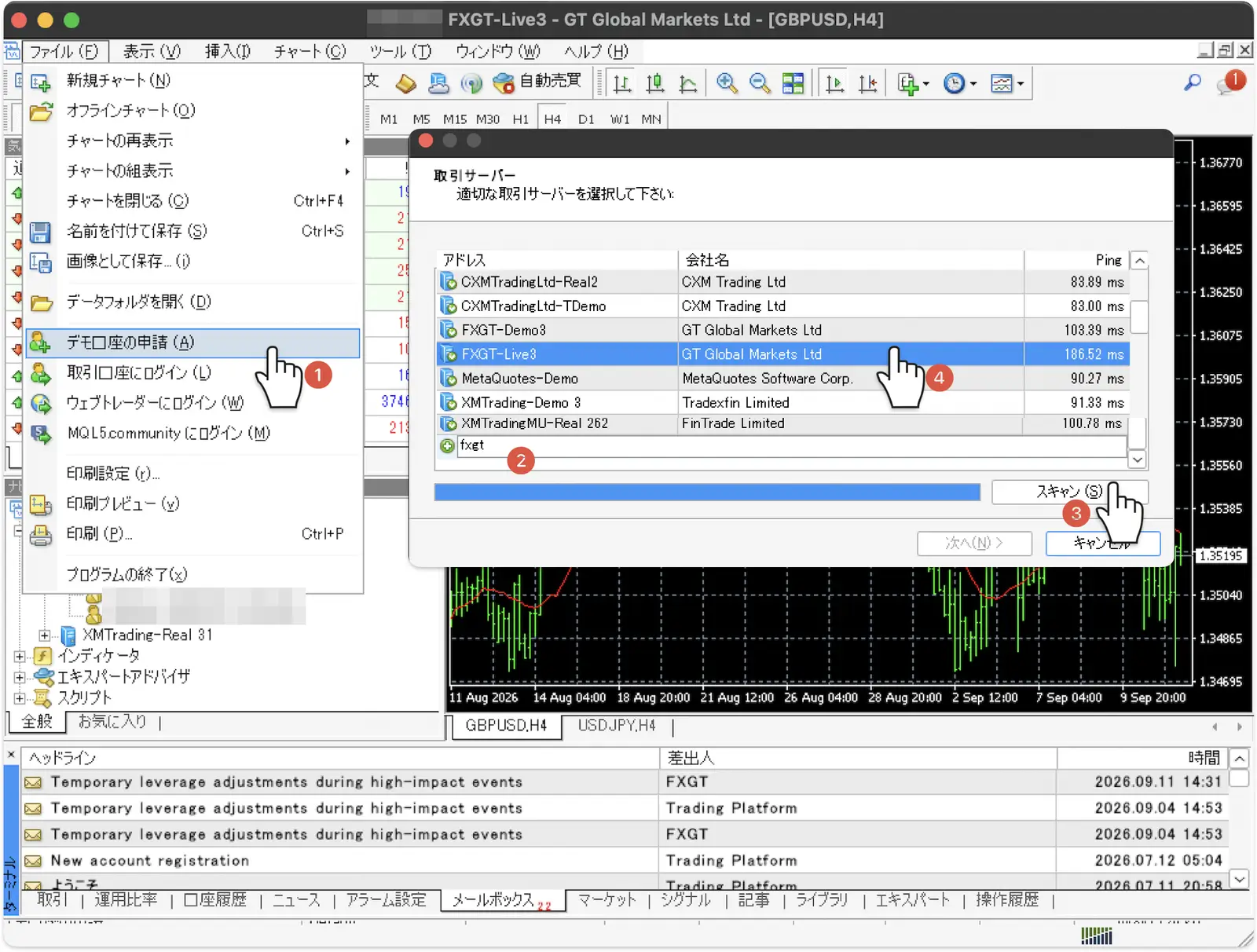Click the スキャン (S) button
The height and width of the screenshot is (952, 1257).
click(1069, 492)
